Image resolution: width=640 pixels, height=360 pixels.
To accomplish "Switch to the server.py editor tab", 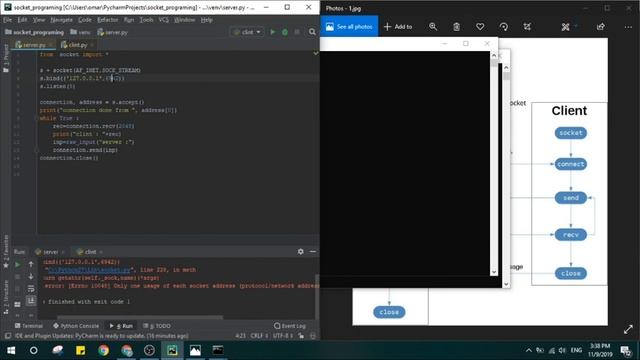I will (33, 45).
